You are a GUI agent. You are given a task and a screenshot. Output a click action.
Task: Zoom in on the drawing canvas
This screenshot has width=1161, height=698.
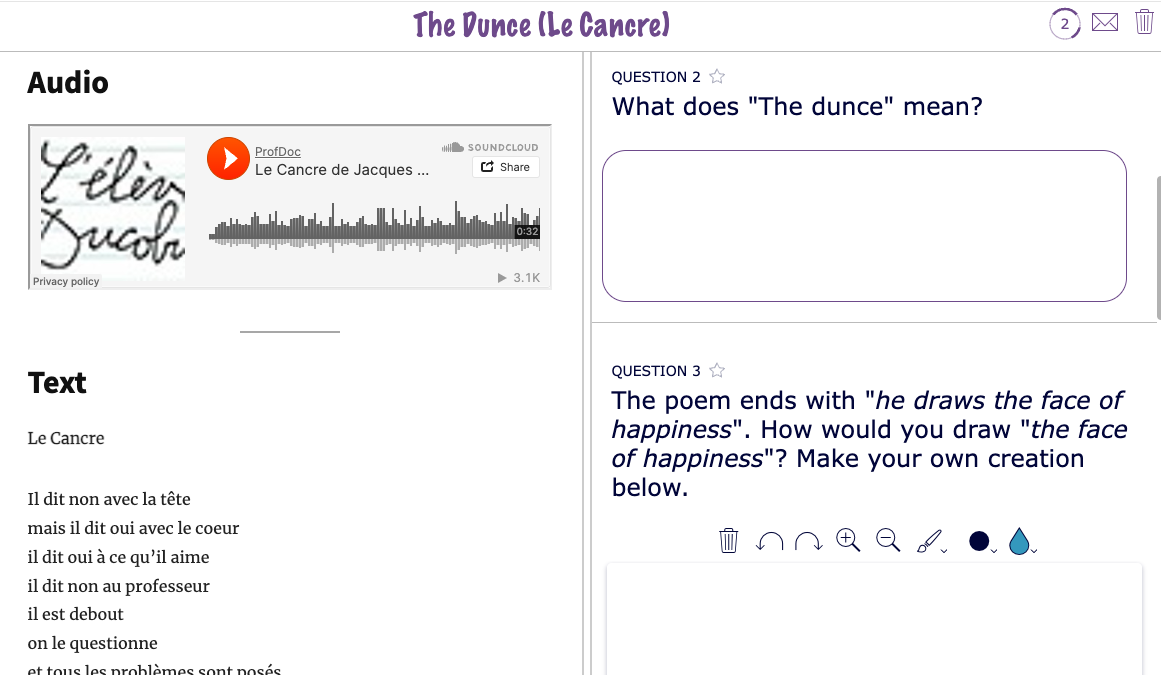click(x=847, y=540)
